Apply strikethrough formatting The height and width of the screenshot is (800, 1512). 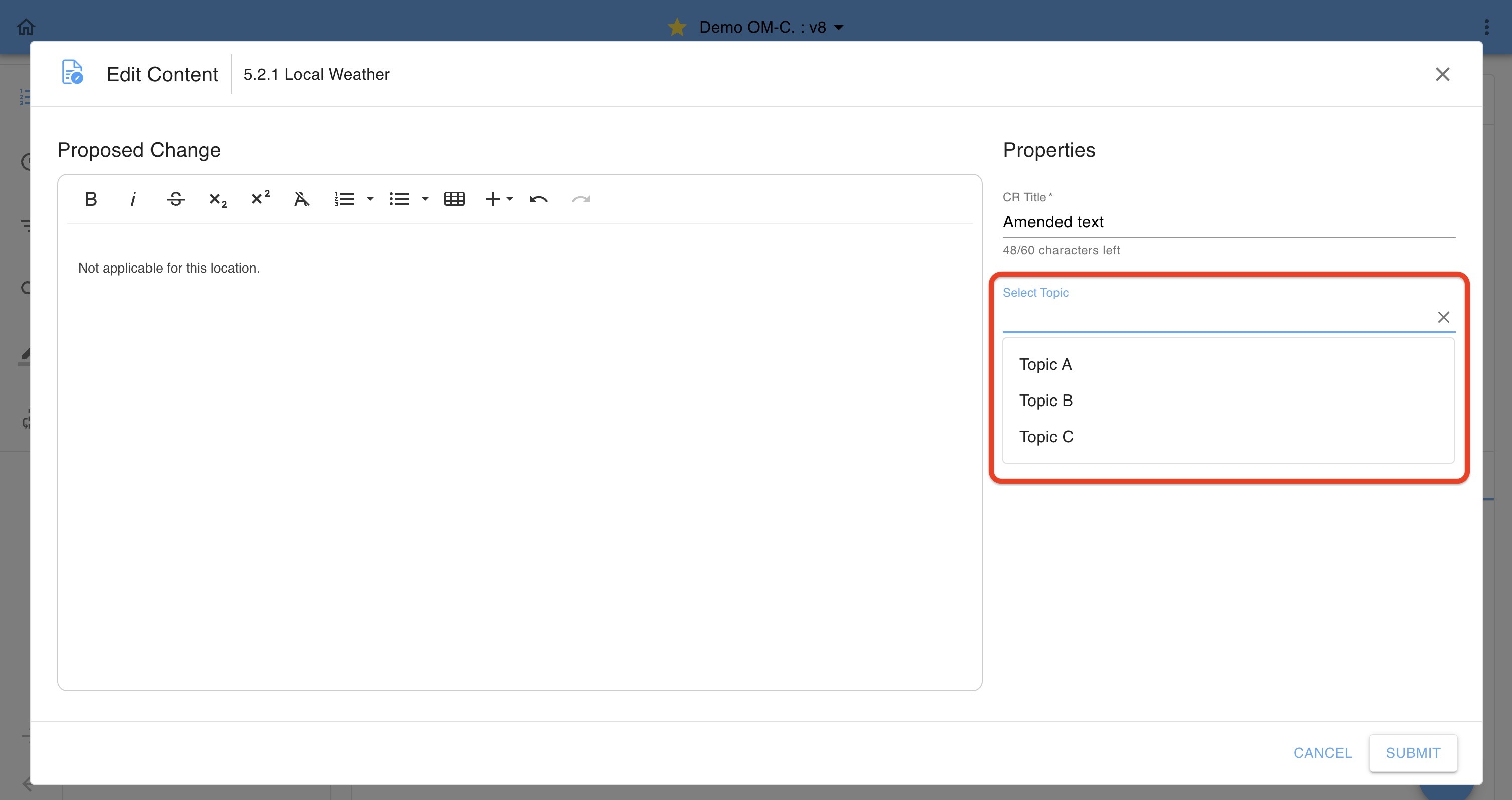(x=175, y=199)
